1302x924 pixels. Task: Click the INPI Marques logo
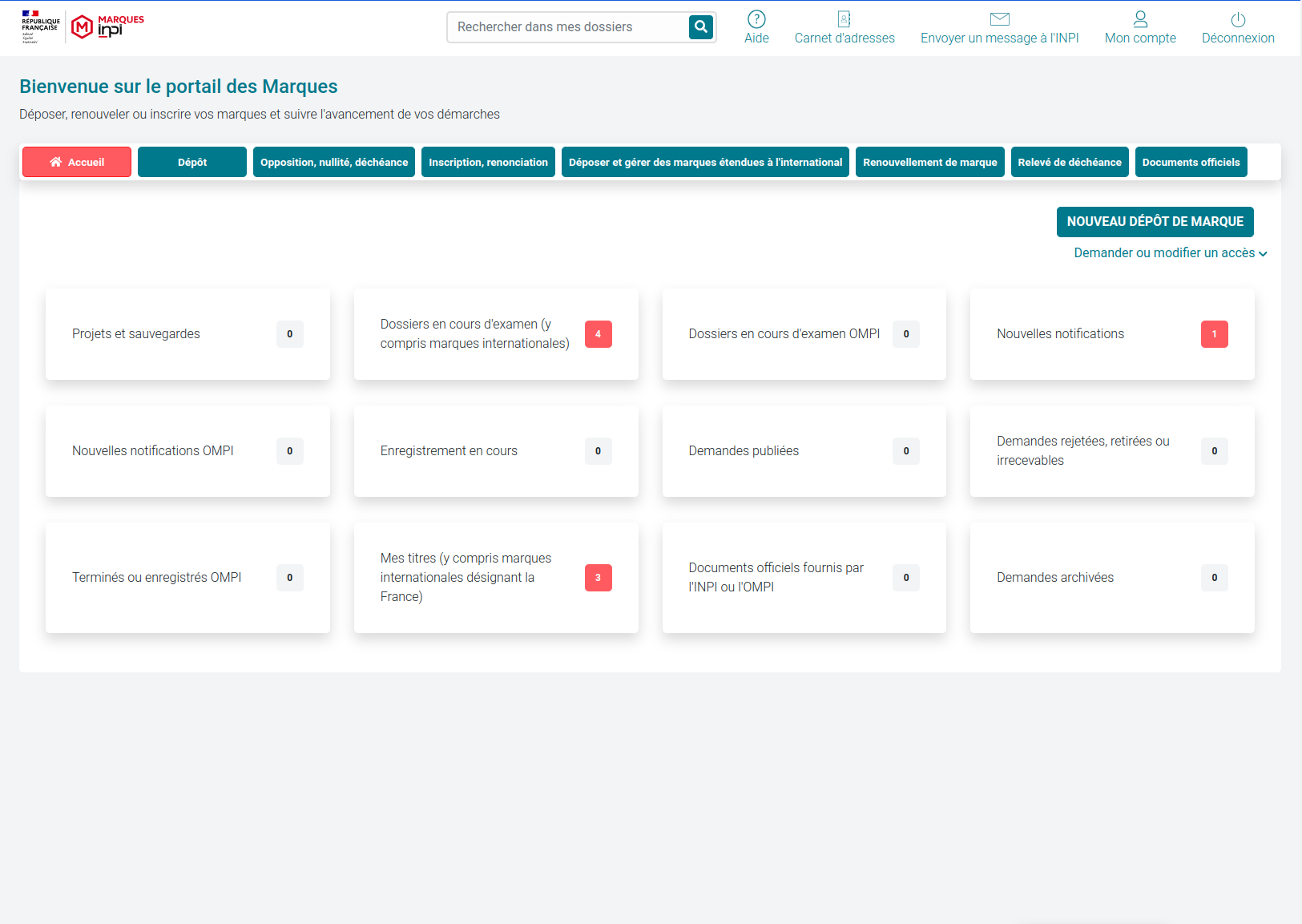(107, 26)
